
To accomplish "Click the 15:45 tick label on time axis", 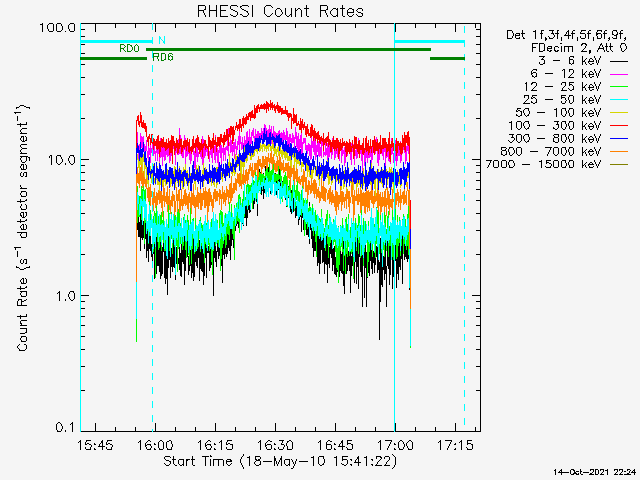I will (97, 443).
